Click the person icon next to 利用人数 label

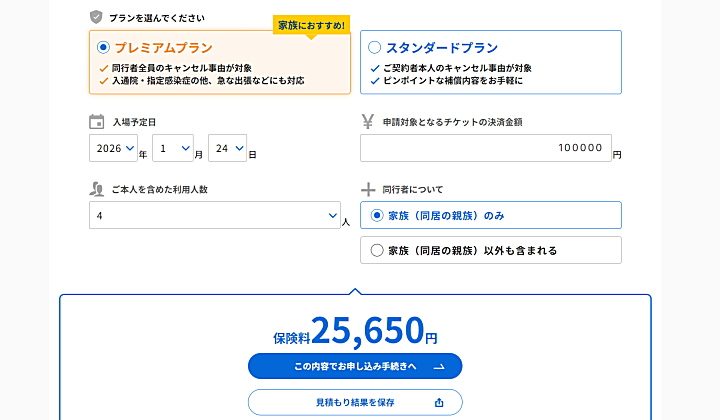click(x=96, y=188)
